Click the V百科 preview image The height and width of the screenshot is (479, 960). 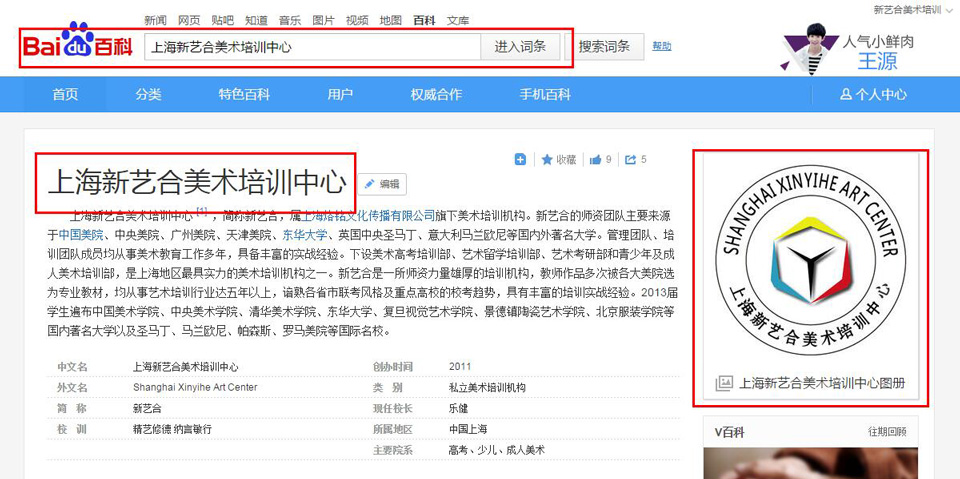click(x=811, y=464)
